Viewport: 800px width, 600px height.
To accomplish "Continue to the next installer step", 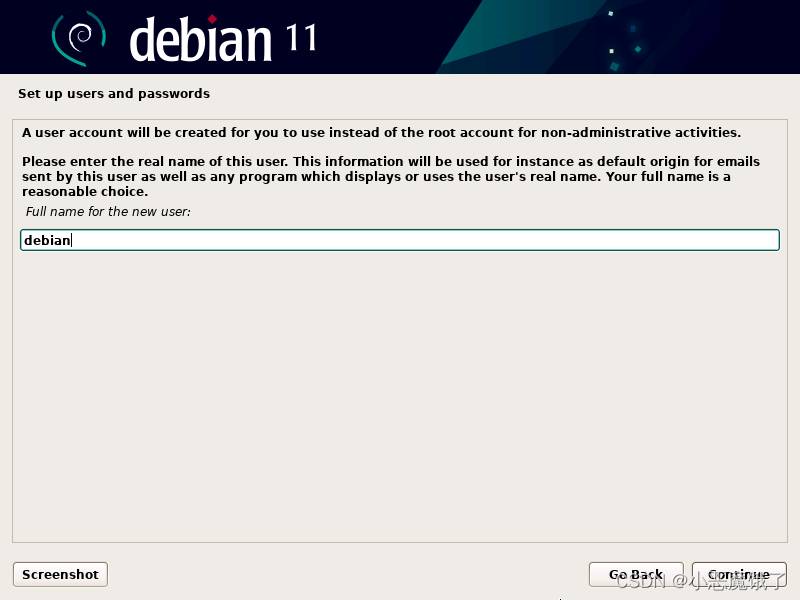I will coord(739,574).
